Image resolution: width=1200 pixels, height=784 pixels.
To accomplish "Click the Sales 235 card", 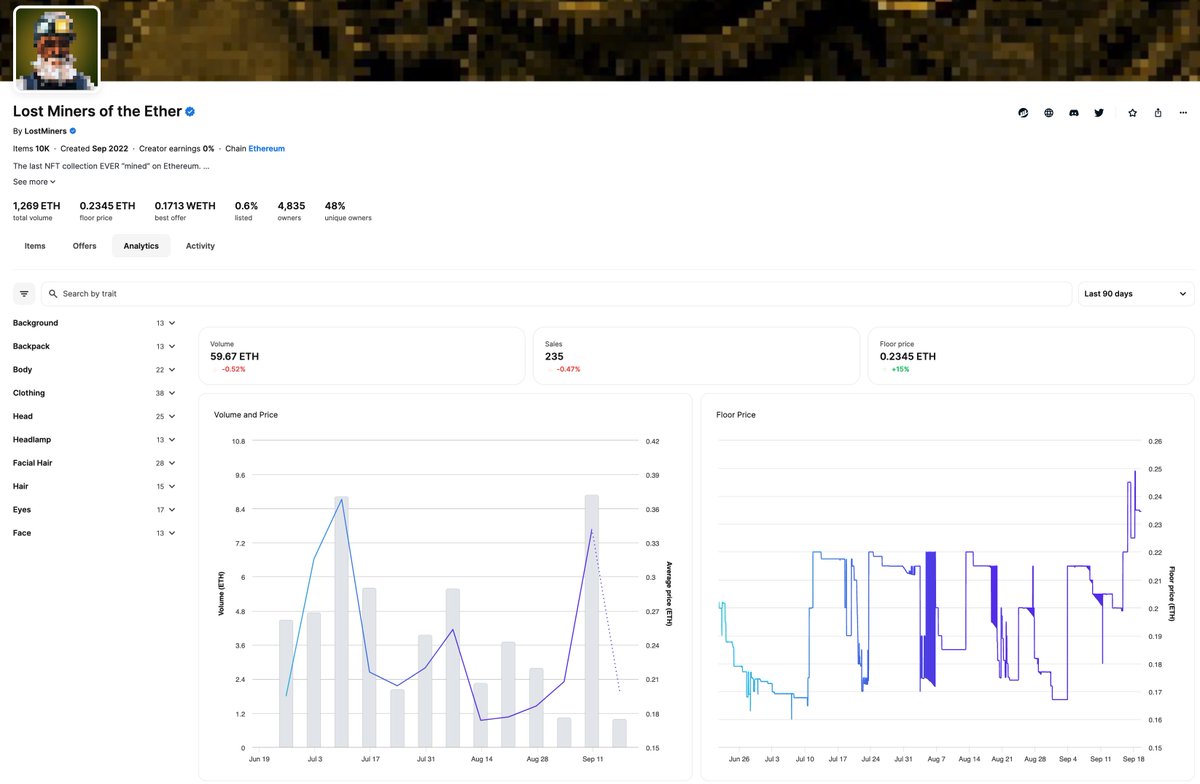I will click(x=696, y=356).
